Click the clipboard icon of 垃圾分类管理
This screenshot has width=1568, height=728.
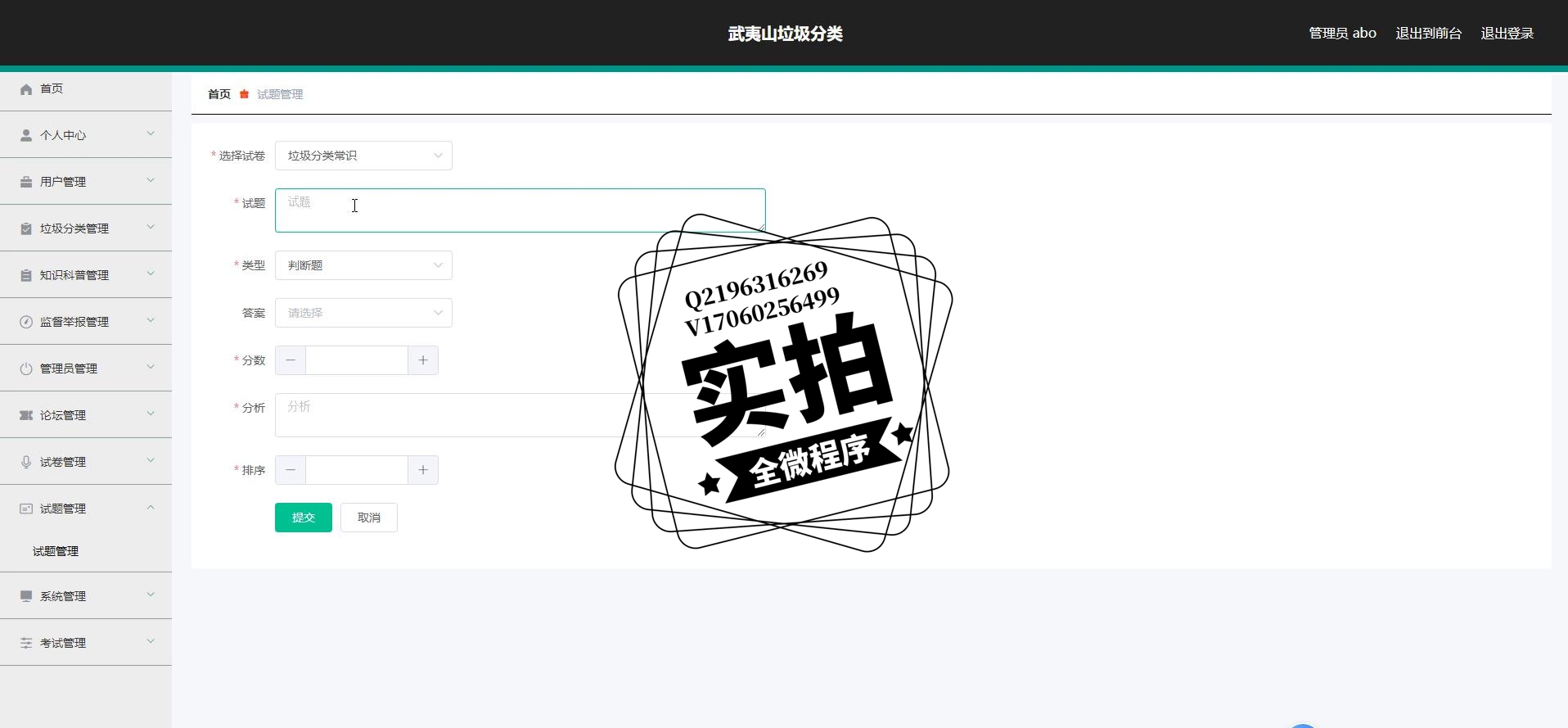26,228
